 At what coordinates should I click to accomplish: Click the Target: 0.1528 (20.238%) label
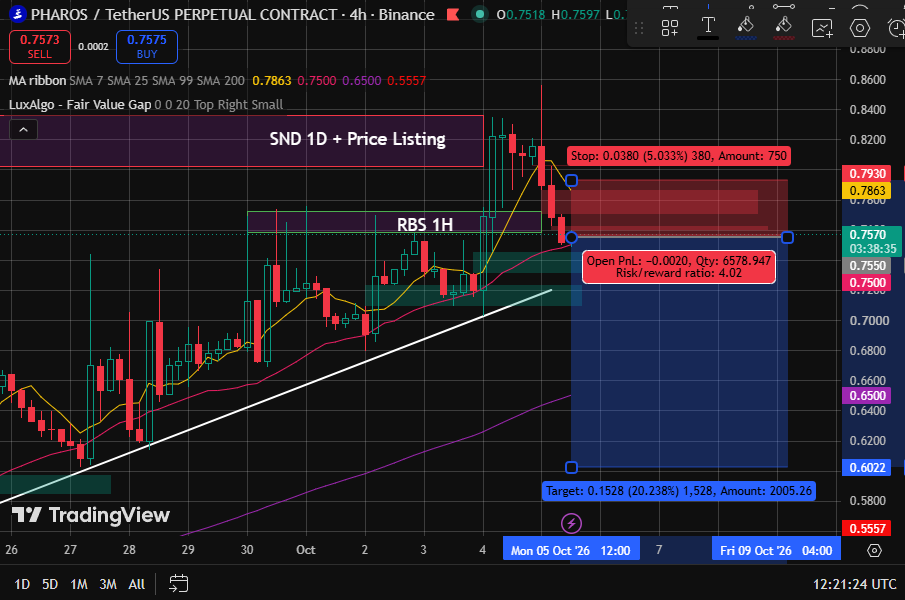pos(679,491)
